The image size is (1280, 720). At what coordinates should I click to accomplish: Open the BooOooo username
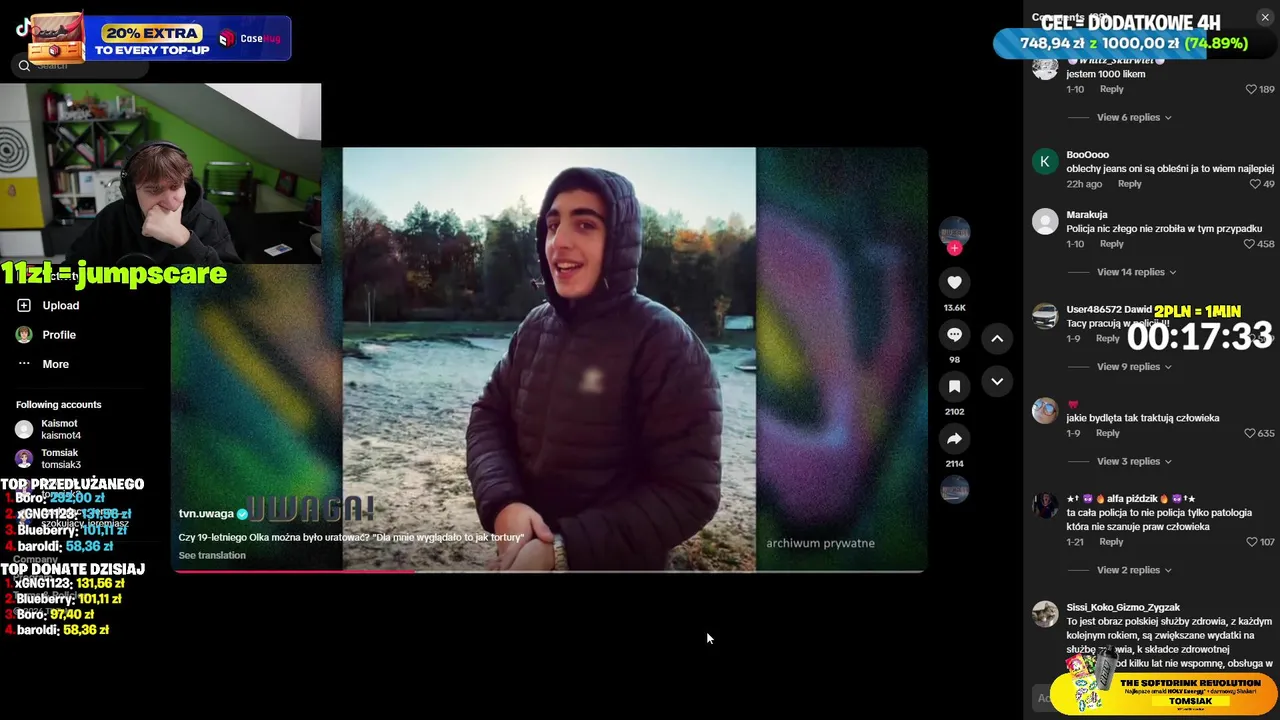point(1088,155)
